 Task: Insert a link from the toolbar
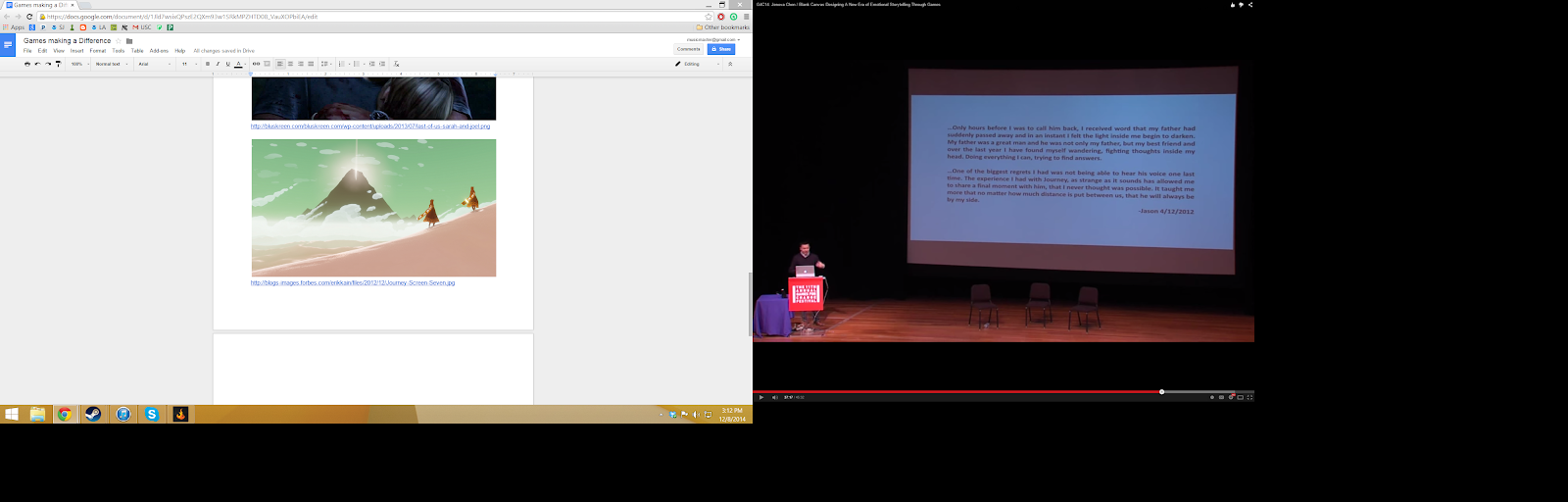[x=257, y=64]
